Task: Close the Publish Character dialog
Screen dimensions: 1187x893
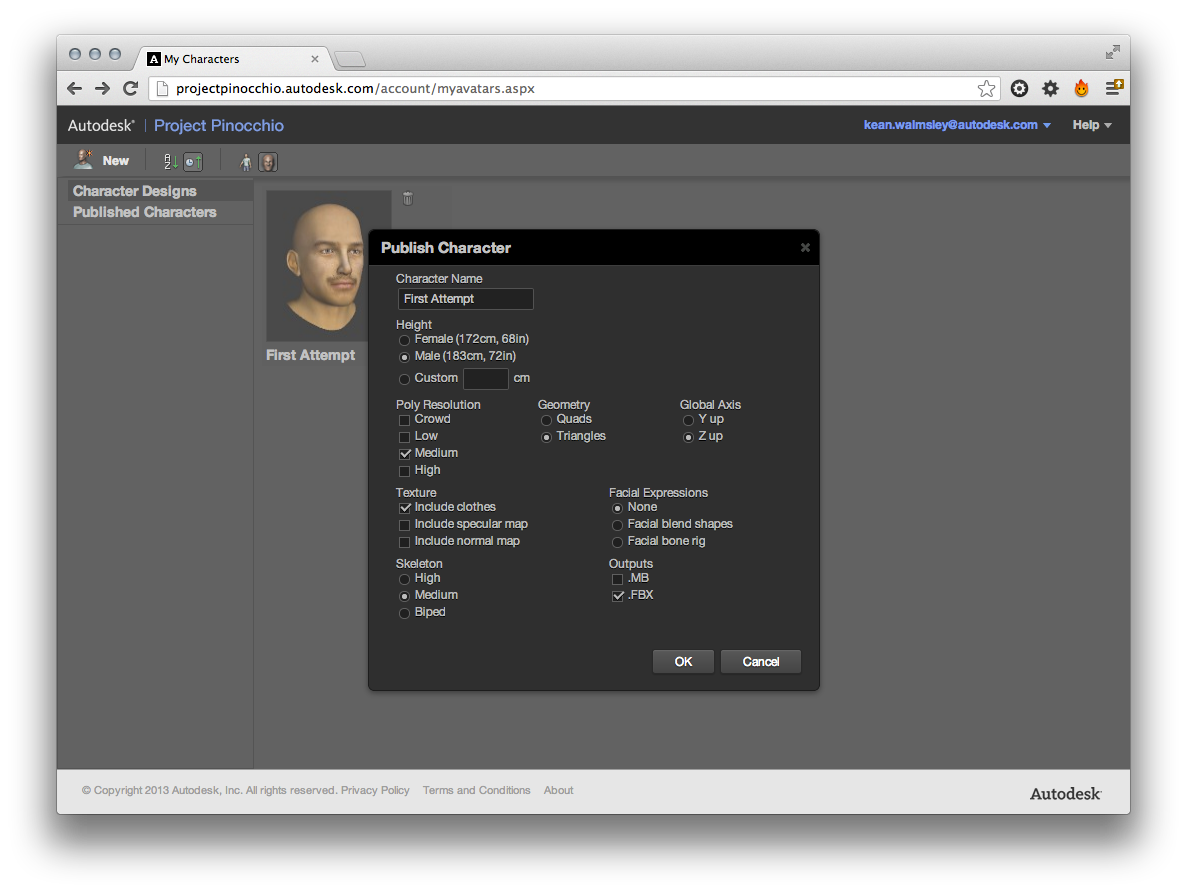Action: [x=805, y=248]
